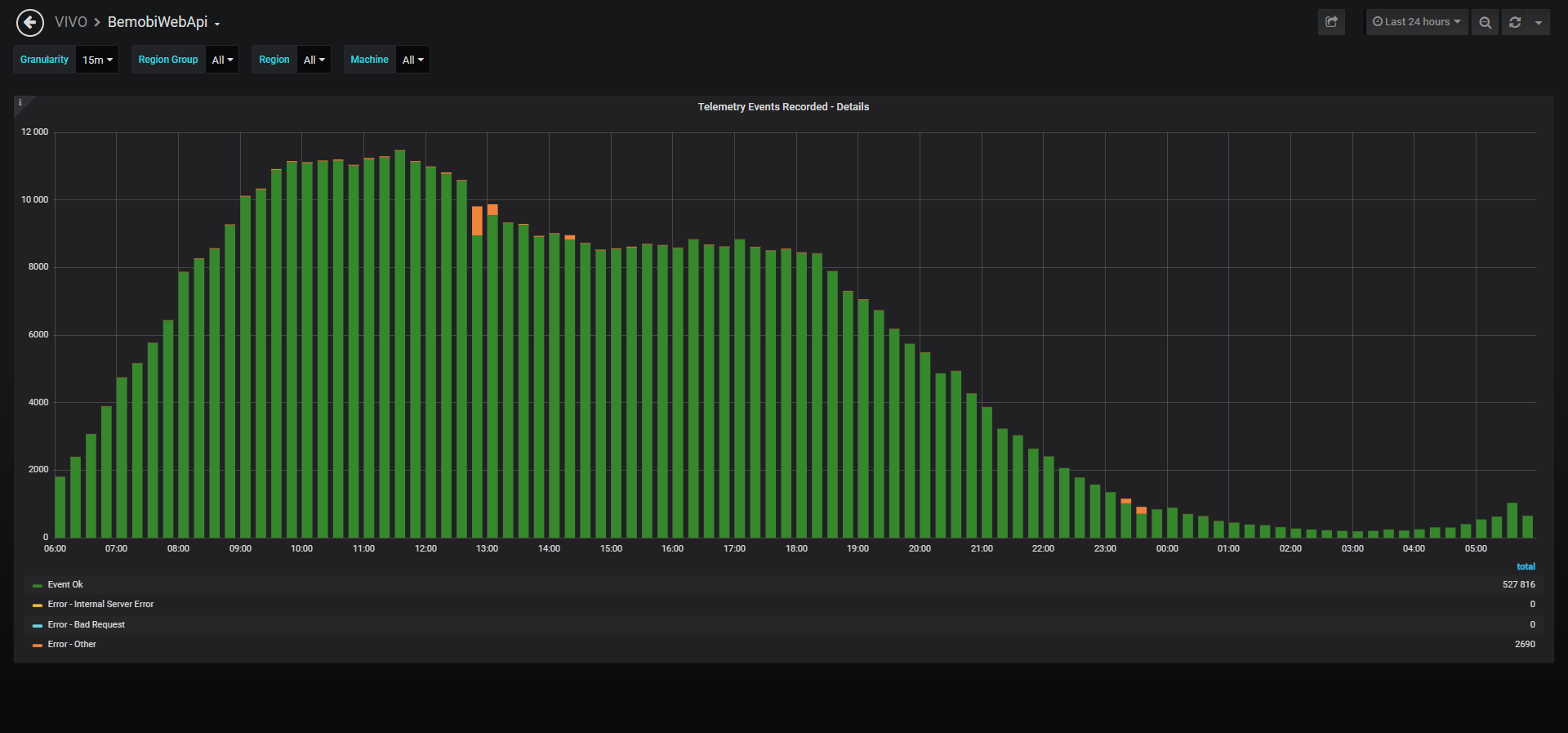Screen dimensions: 1568x733
Task: Click the blue Bad Request color swatch
Action: 38,625
